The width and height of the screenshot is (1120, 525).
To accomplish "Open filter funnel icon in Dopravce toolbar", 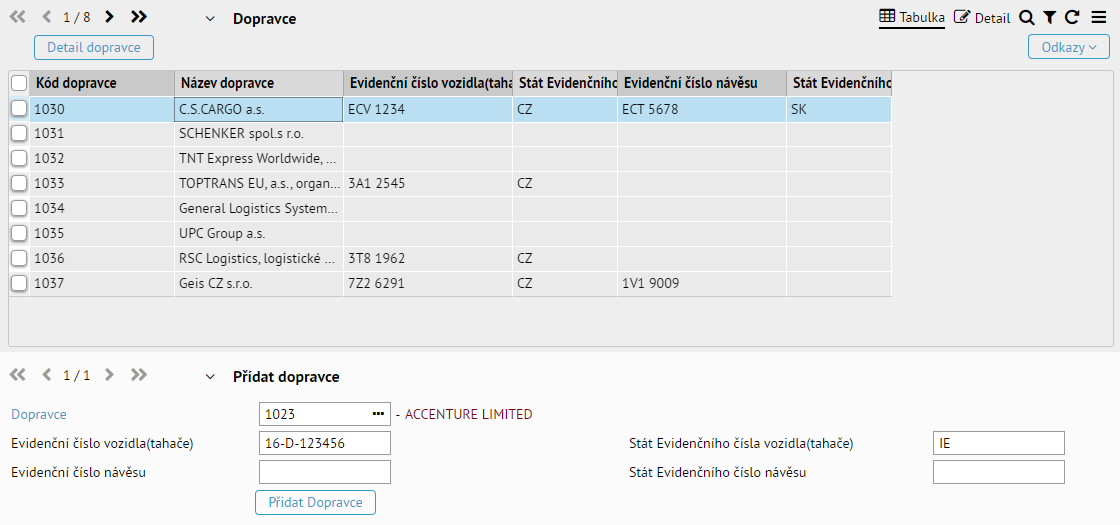I will (1049, 18).
